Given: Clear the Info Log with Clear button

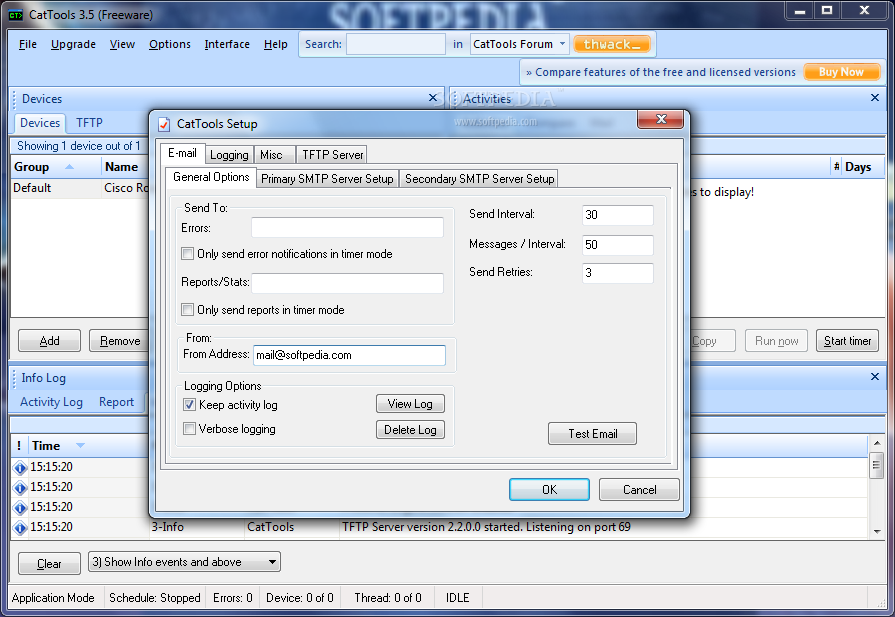Looking at the screenshot, I should pos(49,563).
